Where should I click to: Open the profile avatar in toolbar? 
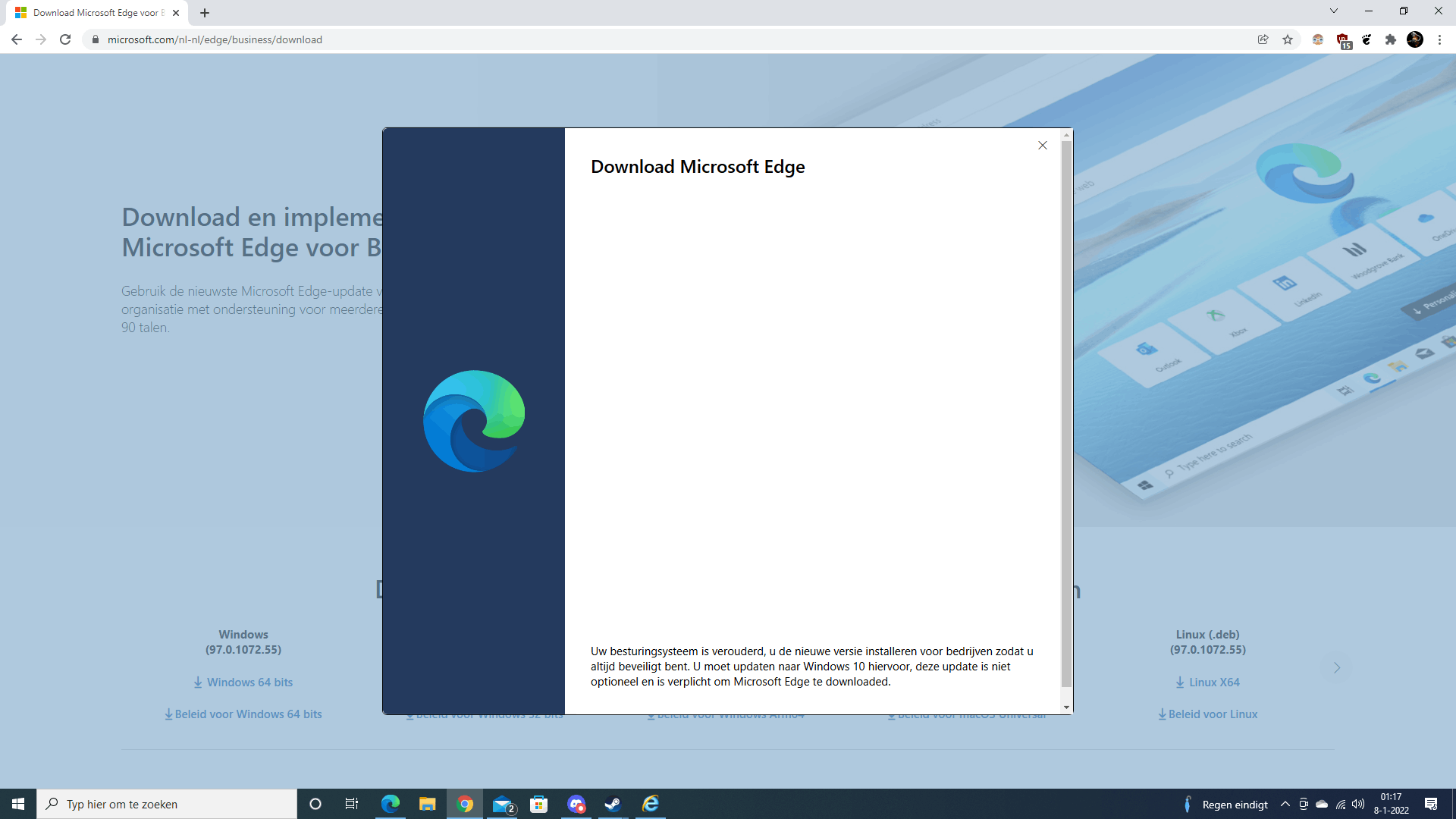1414,39
